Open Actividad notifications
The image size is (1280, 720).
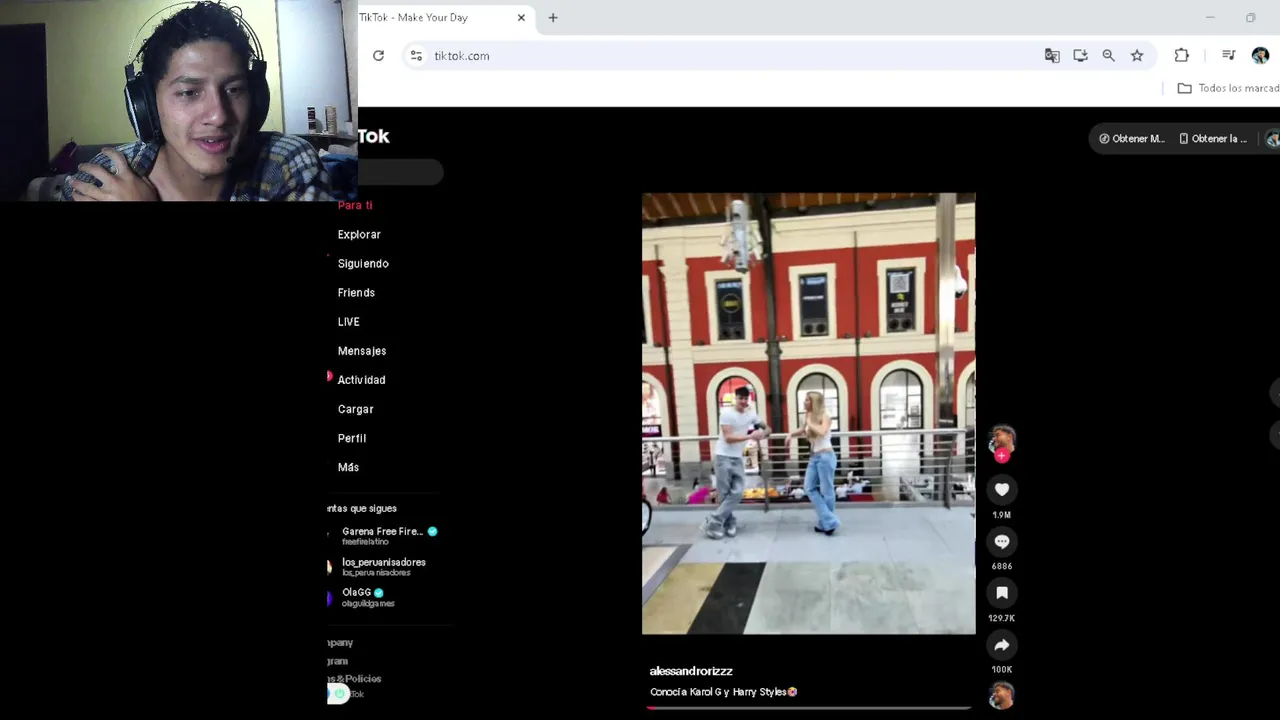361,380
